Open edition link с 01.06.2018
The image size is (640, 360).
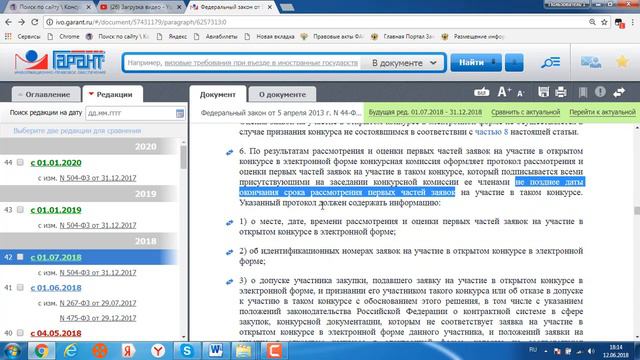[56, 288]
